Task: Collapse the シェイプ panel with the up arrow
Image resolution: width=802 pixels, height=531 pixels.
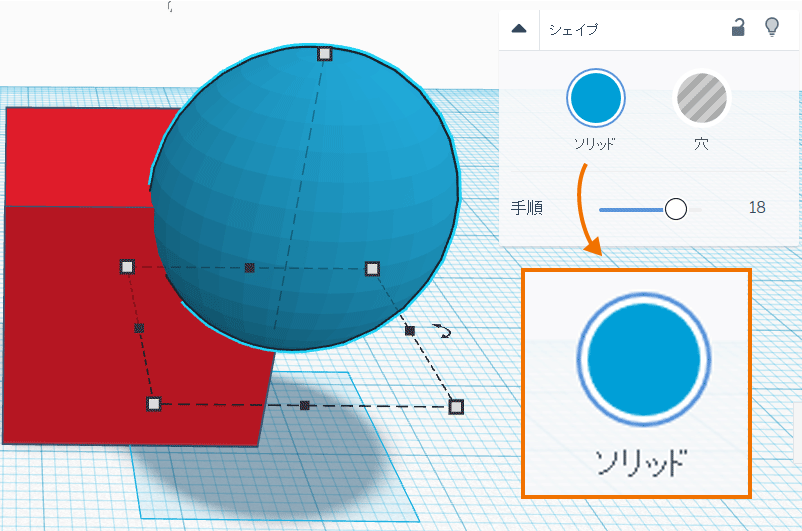Action: pos(519,29)
